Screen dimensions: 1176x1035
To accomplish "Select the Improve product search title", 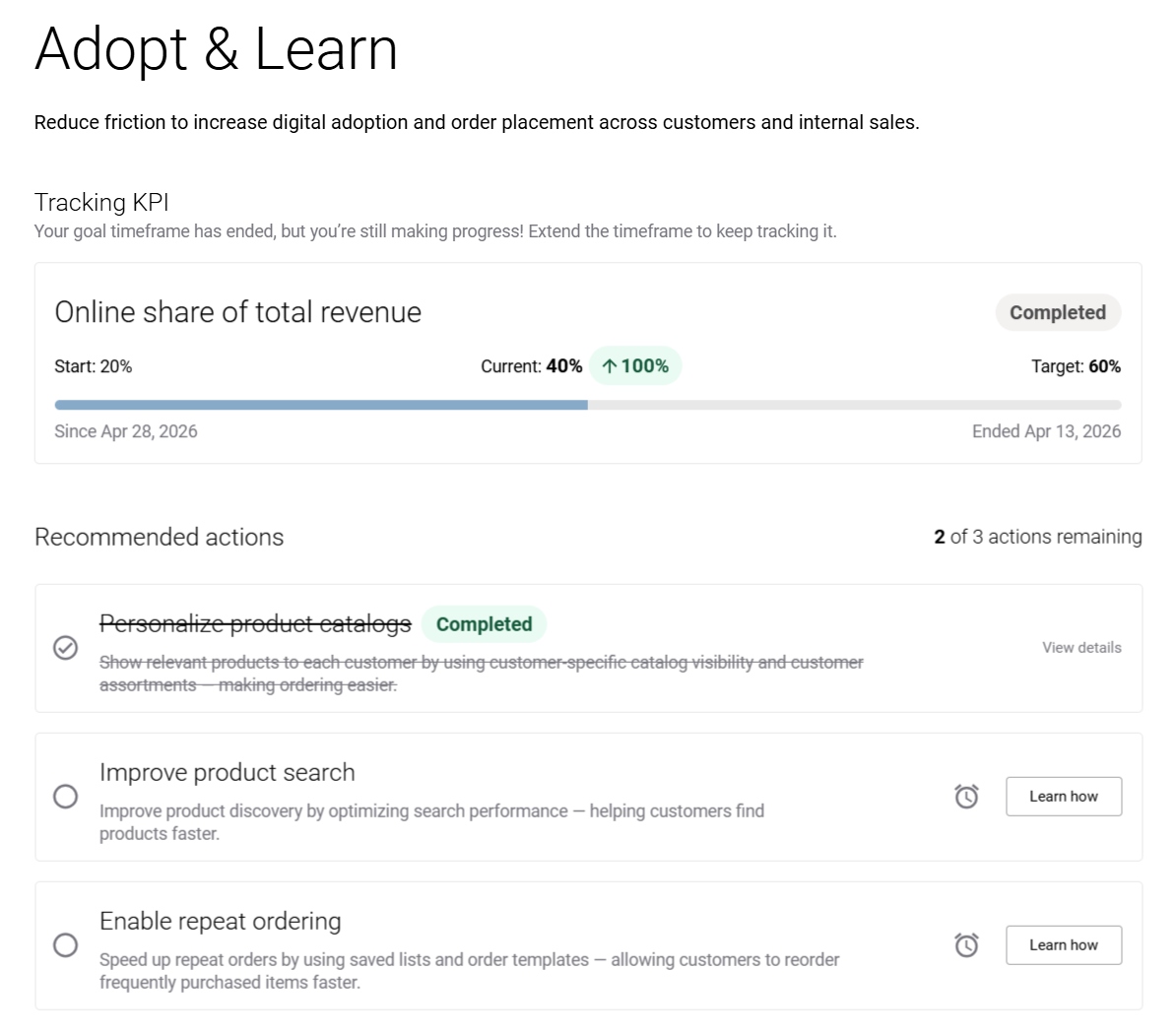I will pos(227,773).
